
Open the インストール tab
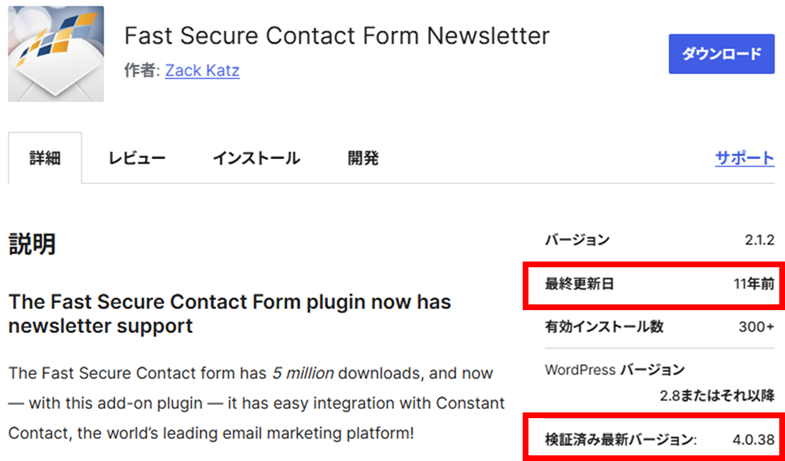256,158
